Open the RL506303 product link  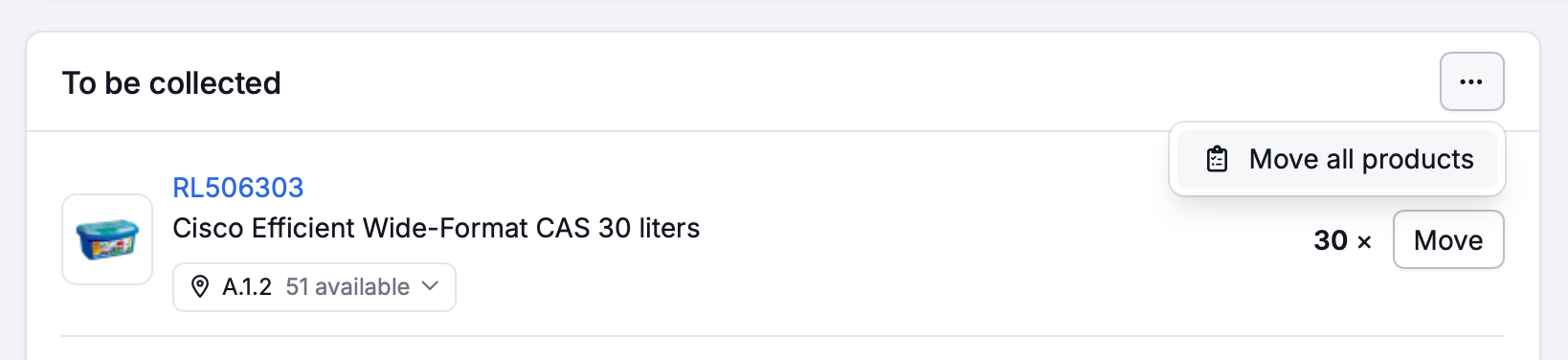tap(238, 188)
